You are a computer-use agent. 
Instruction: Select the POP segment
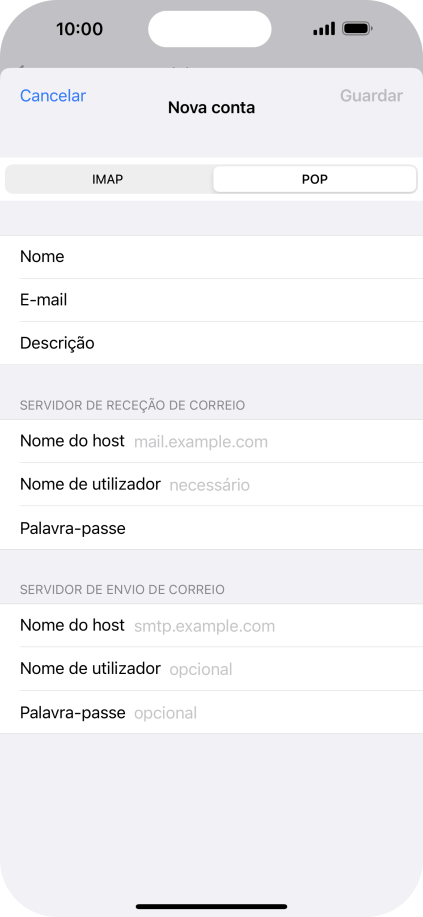pyautogui.click(x=315, y=180)
